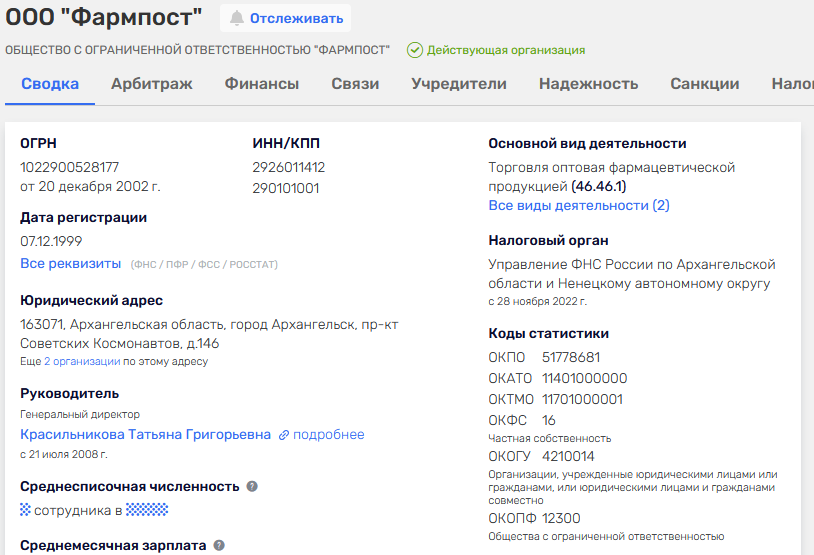
Task: Click the link chain icon before подробнее
Action: click(283, 435)
